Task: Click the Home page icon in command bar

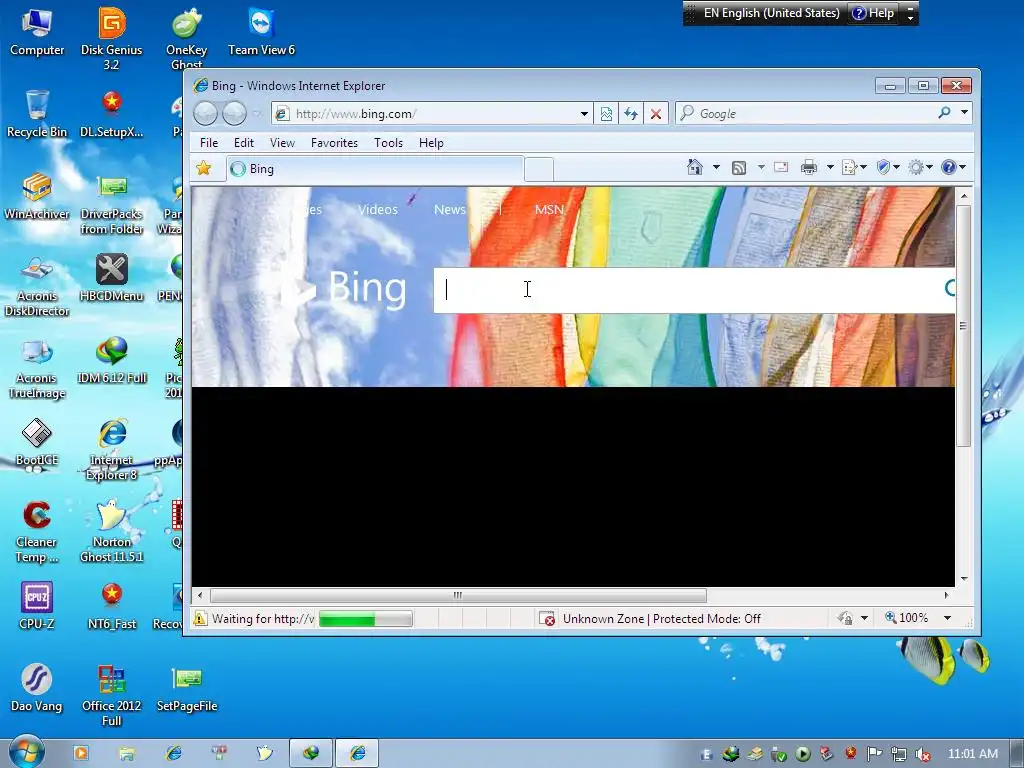Action: (x=695, y=168)
